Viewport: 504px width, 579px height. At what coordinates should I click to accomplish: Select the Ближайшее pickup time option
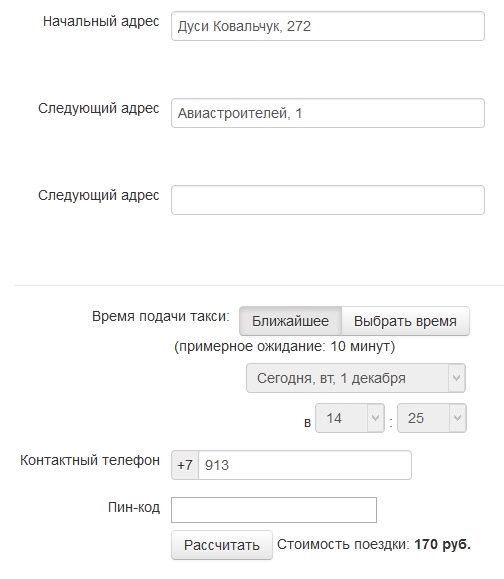290,321
